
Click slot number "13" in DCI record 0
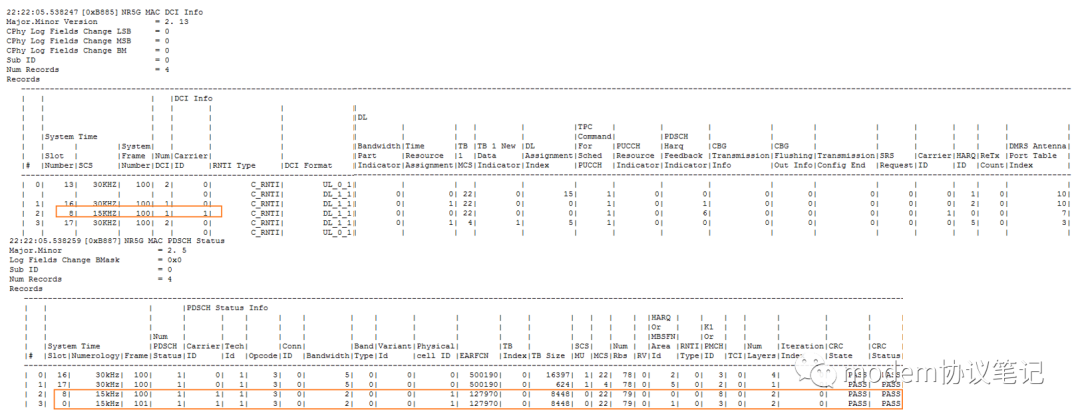point(68,185)
